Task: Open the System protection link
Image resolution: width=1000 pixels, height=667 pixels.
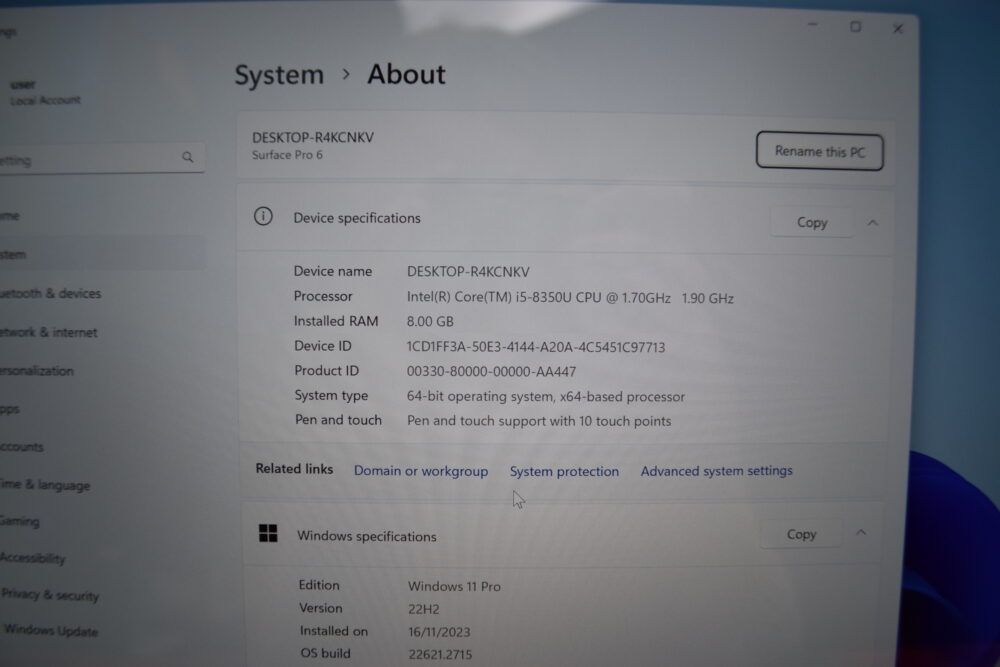Action: click(x=564, y=471)
